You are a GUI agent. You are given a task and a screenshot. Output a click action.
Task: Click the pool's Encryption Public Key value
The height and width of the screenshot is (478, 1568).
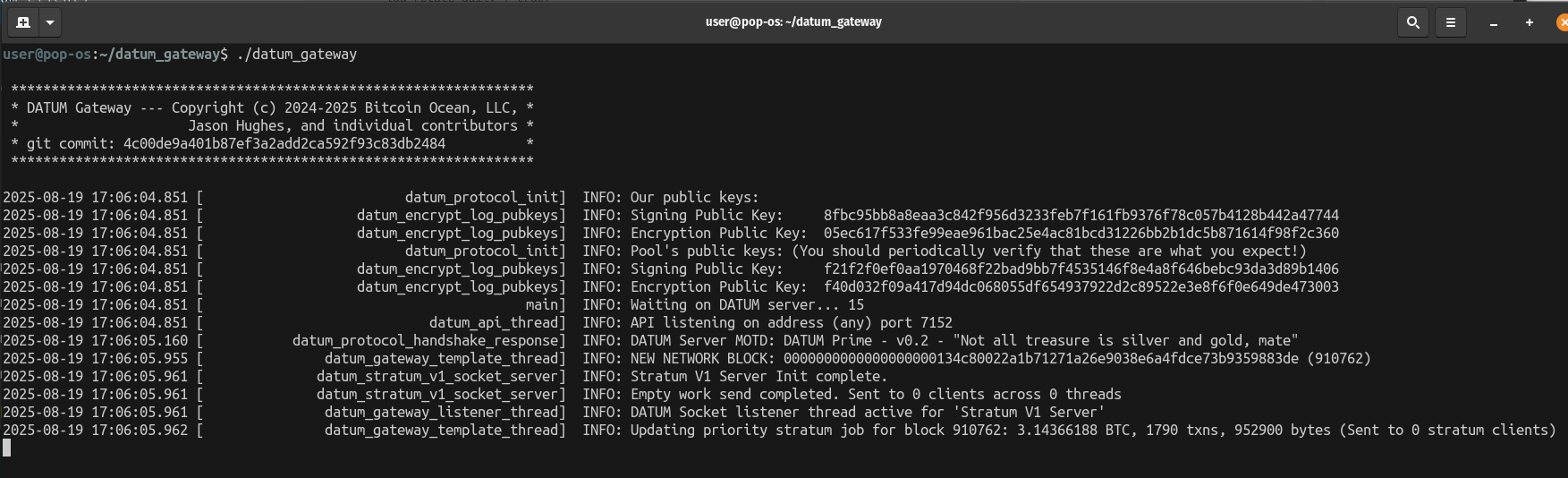[x=1081, y=286]
